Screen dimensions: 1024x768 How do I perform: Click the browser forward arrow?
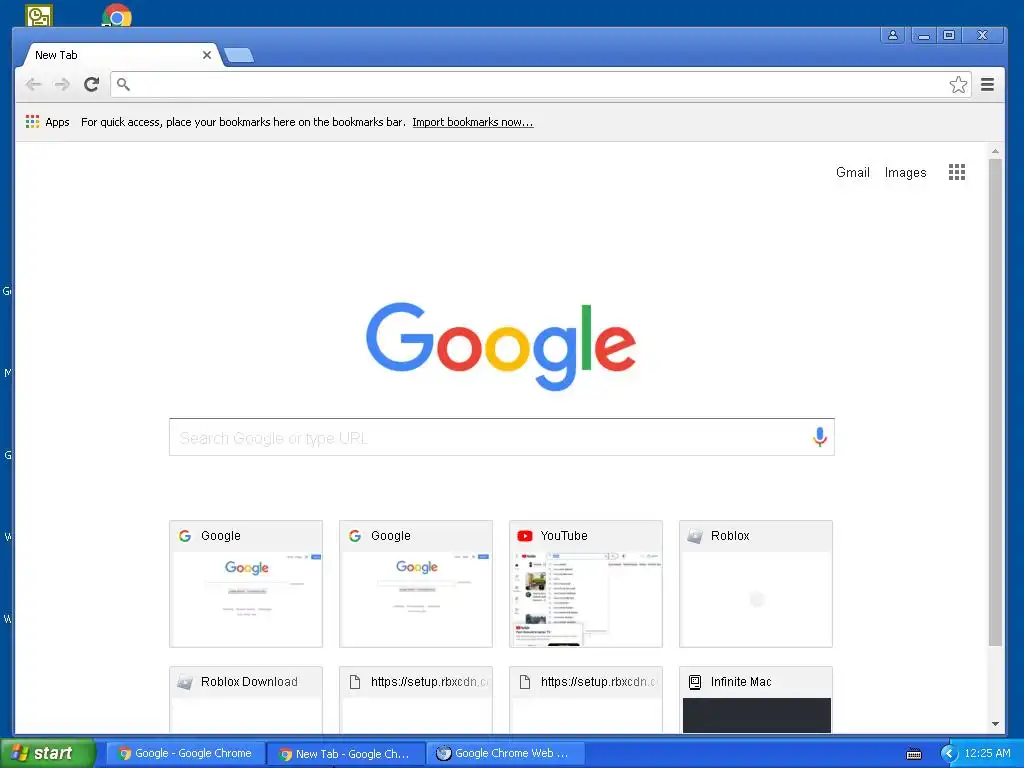[x=62, y=84]
